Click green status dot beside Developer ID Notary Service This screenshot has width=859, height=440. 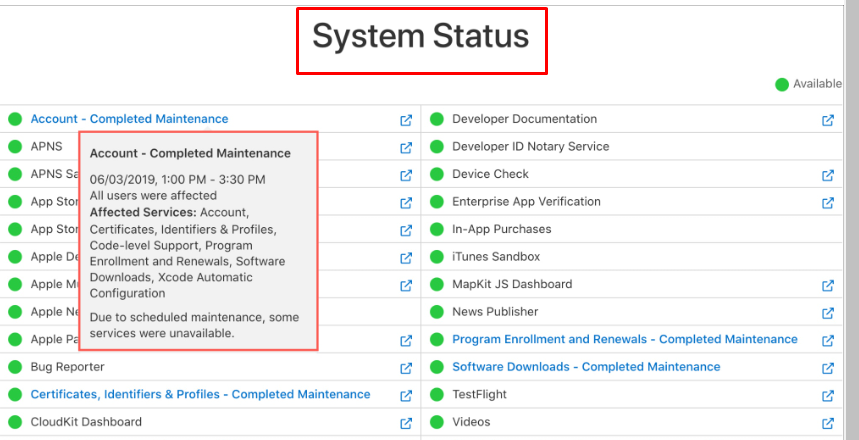pyautogui.click(x=437, y=146)
